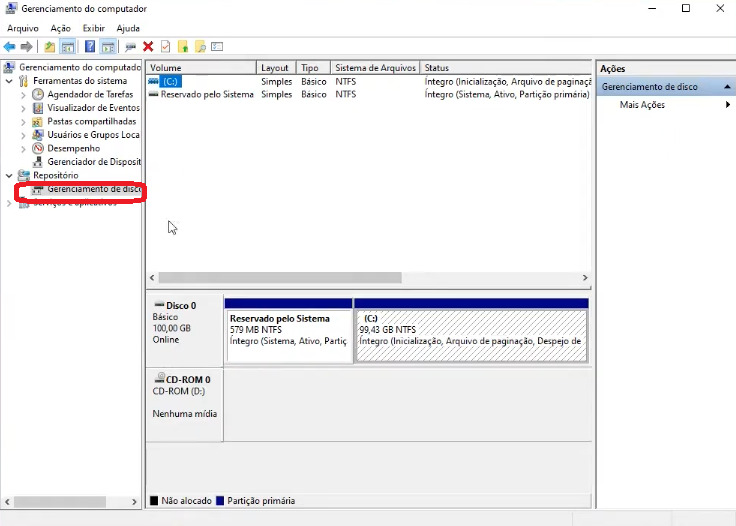Click the Gerenciador de Dispositivos device icon
This screenshot has height=526, width=736.
click(x=38, y=162)
